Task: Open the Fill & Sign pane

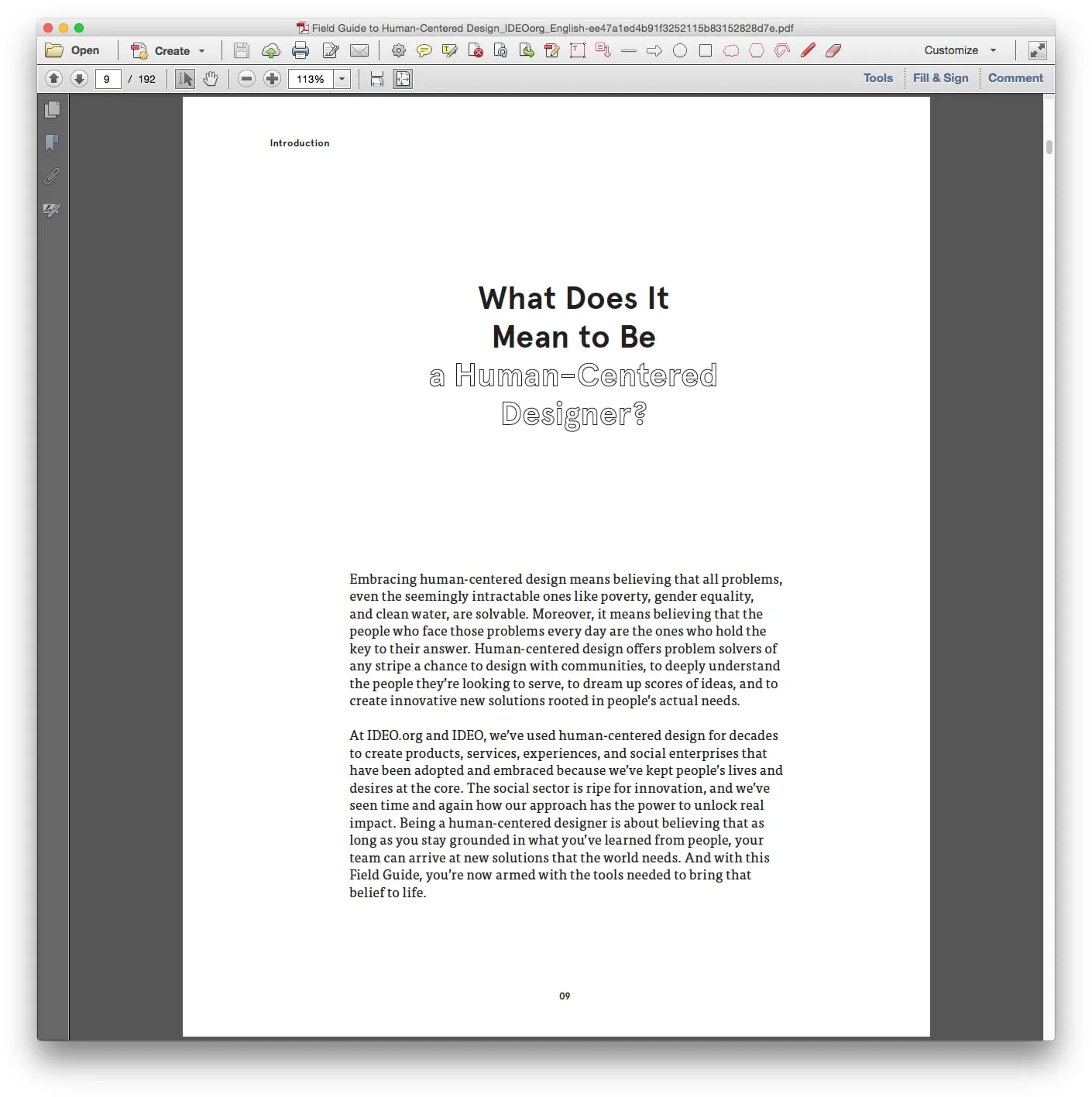Action: [x=941, y=78]
